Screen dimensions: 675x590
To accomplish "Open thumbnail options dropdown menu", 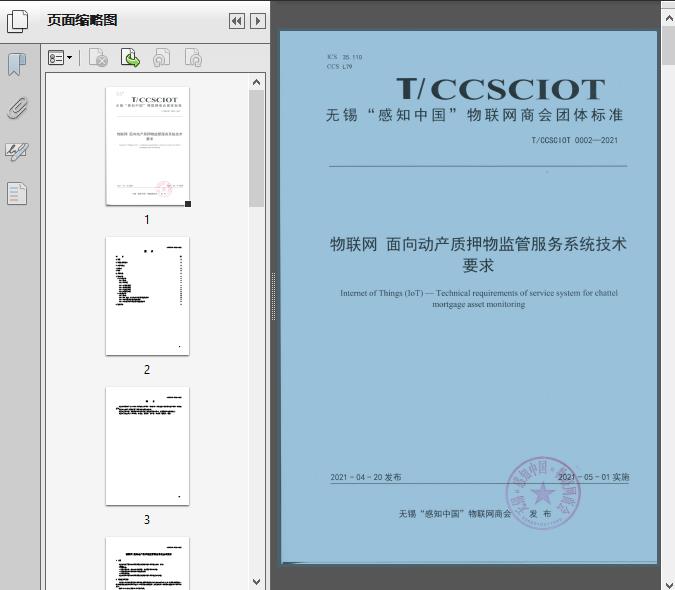I will click(x=60, y=58).
